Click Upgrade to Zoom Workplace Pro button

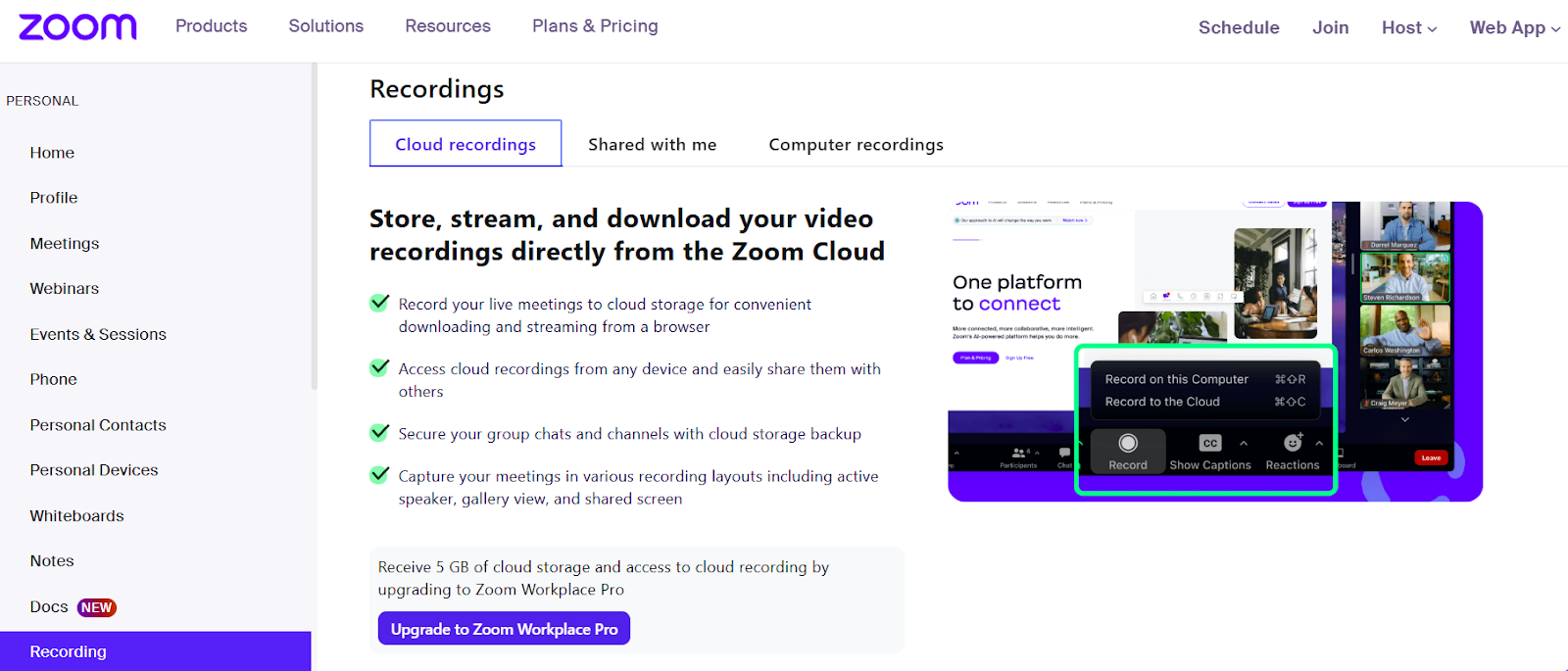[x=504, y=629]
